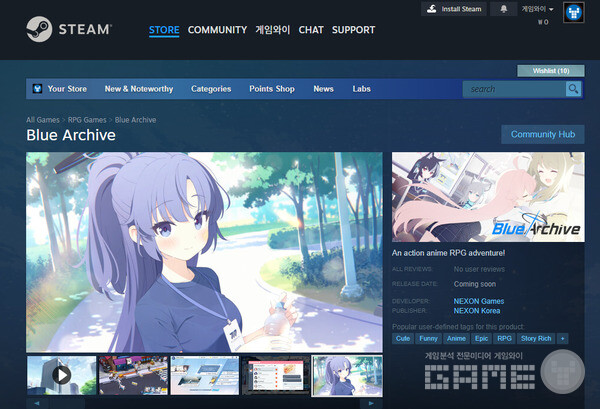This screenshot has height=409, width=600.
Task: Open the Categories store menu
Action: [211, 89]
